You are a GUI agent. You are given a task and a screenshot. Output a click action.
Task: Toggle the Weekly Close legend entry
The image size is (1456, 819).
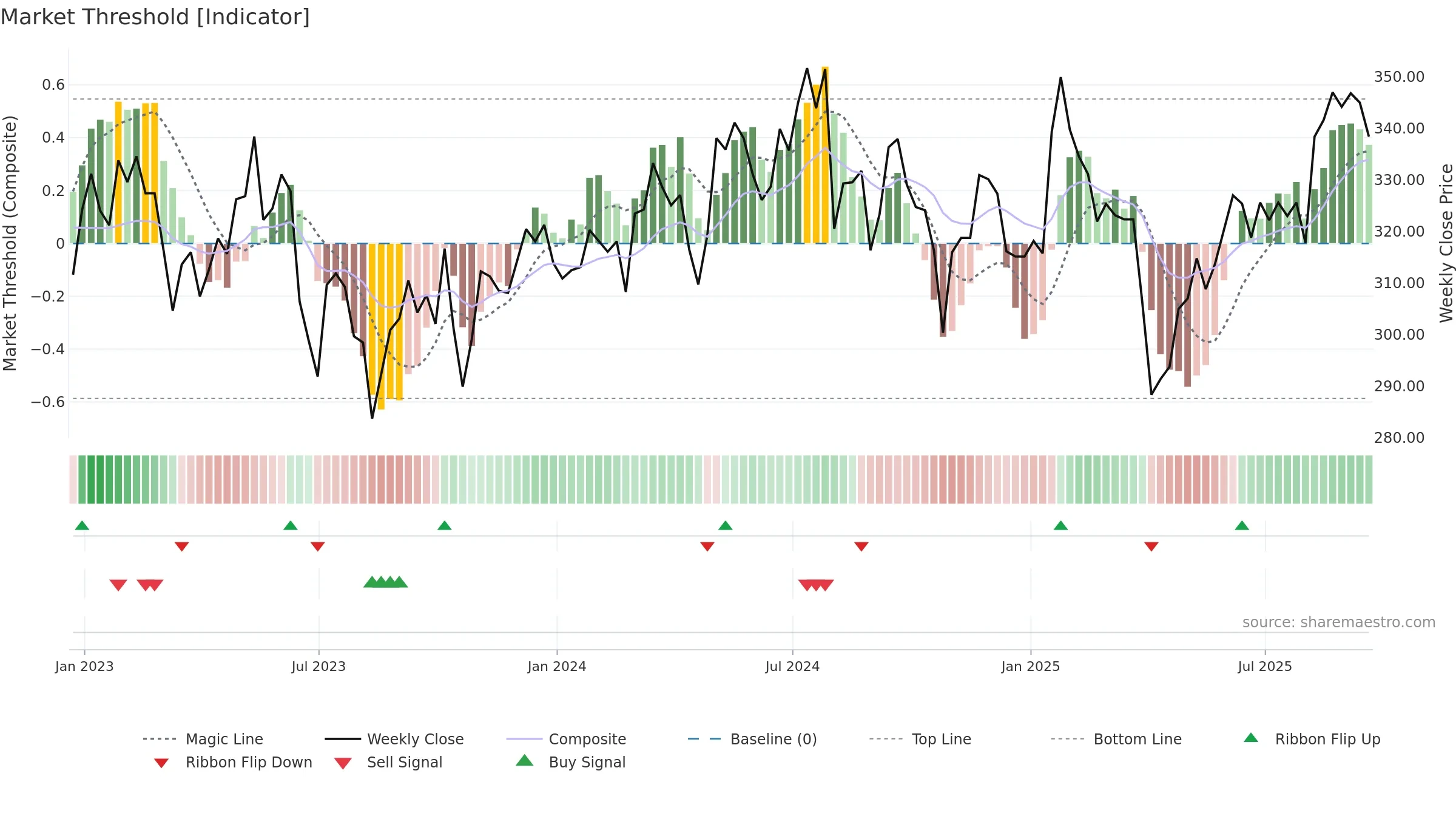[x=394, y=739]
